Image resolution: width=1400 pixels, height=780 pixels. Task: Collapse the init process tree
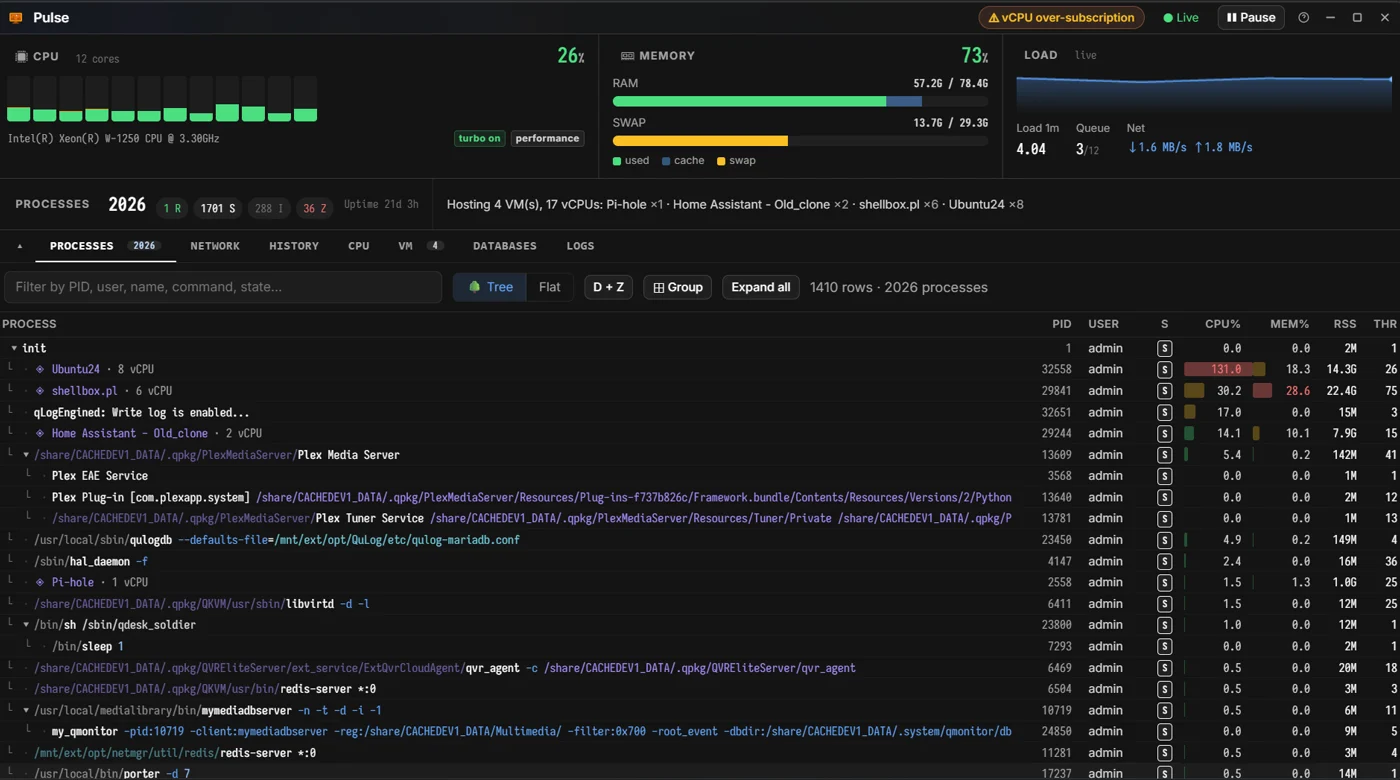pos(14,348)
